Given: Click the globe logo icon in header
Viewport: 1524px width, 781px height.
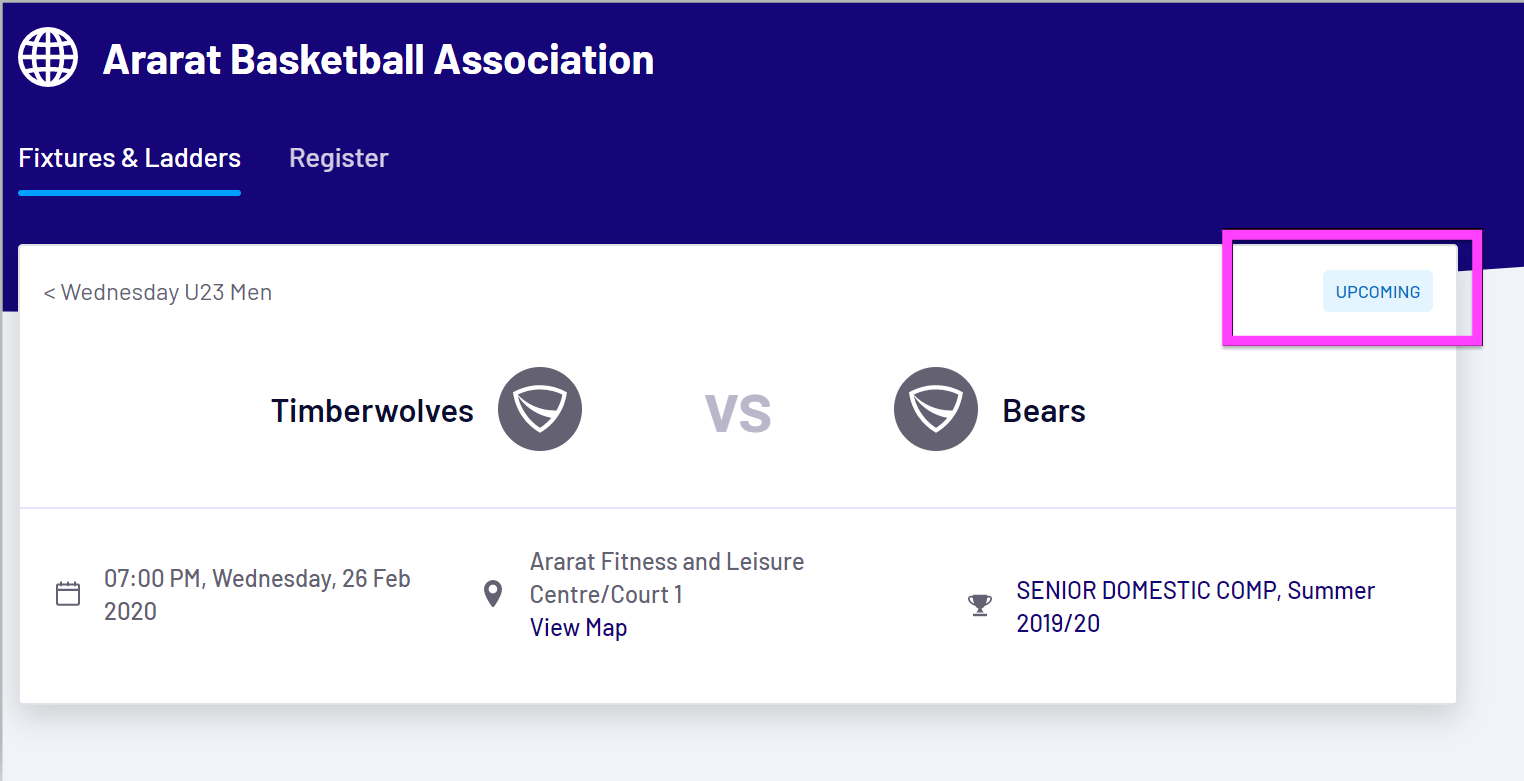Looking at the screenshot, I should click(x=48, y=58).
